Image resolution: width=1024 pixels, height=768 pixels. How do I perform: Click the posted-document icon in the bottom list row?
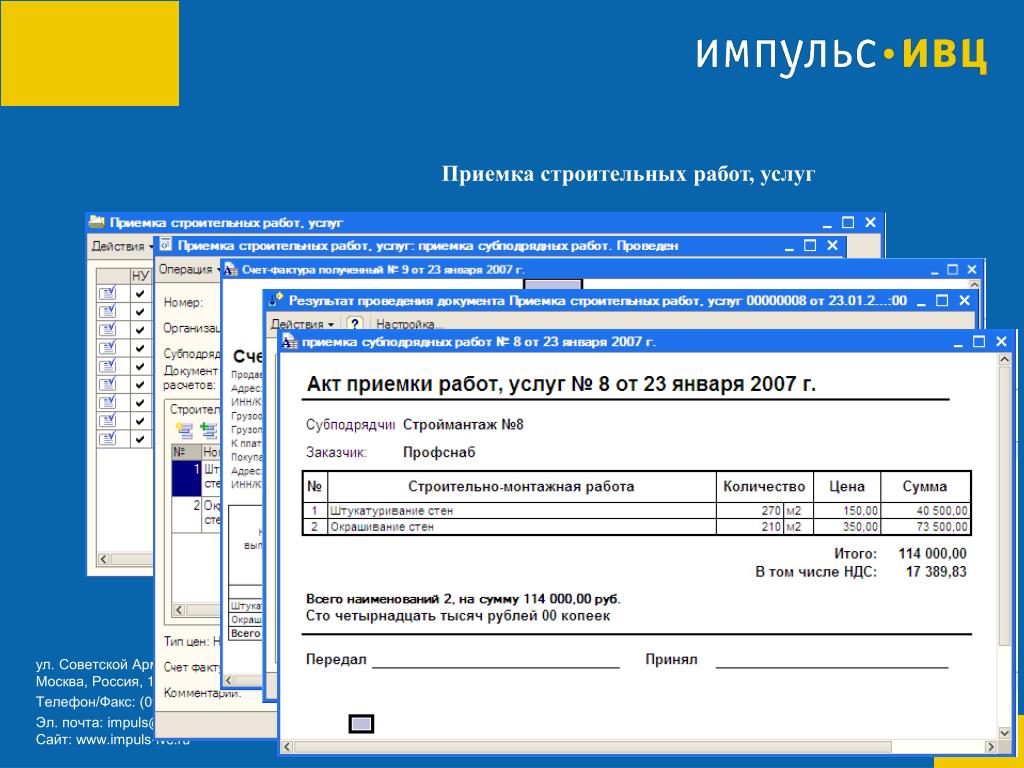[x=107, y=439]
